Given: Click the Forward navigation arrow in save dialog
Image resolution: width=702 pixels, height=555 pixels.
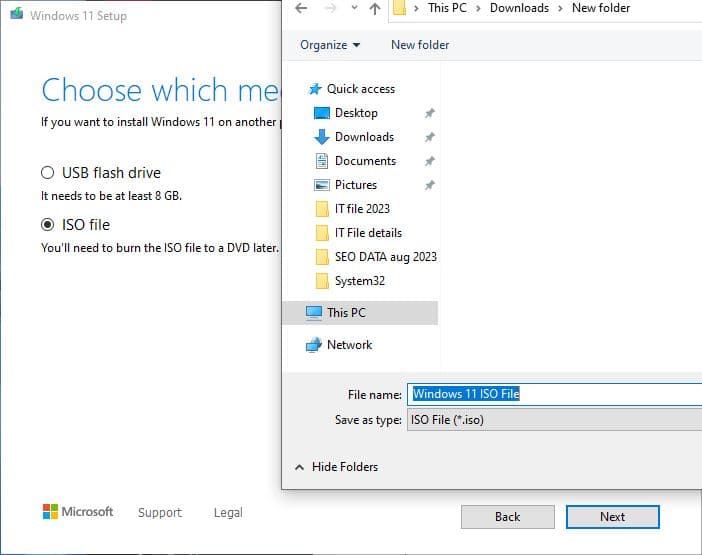Looking at the screenshot, I should click(x=330, y=8).
